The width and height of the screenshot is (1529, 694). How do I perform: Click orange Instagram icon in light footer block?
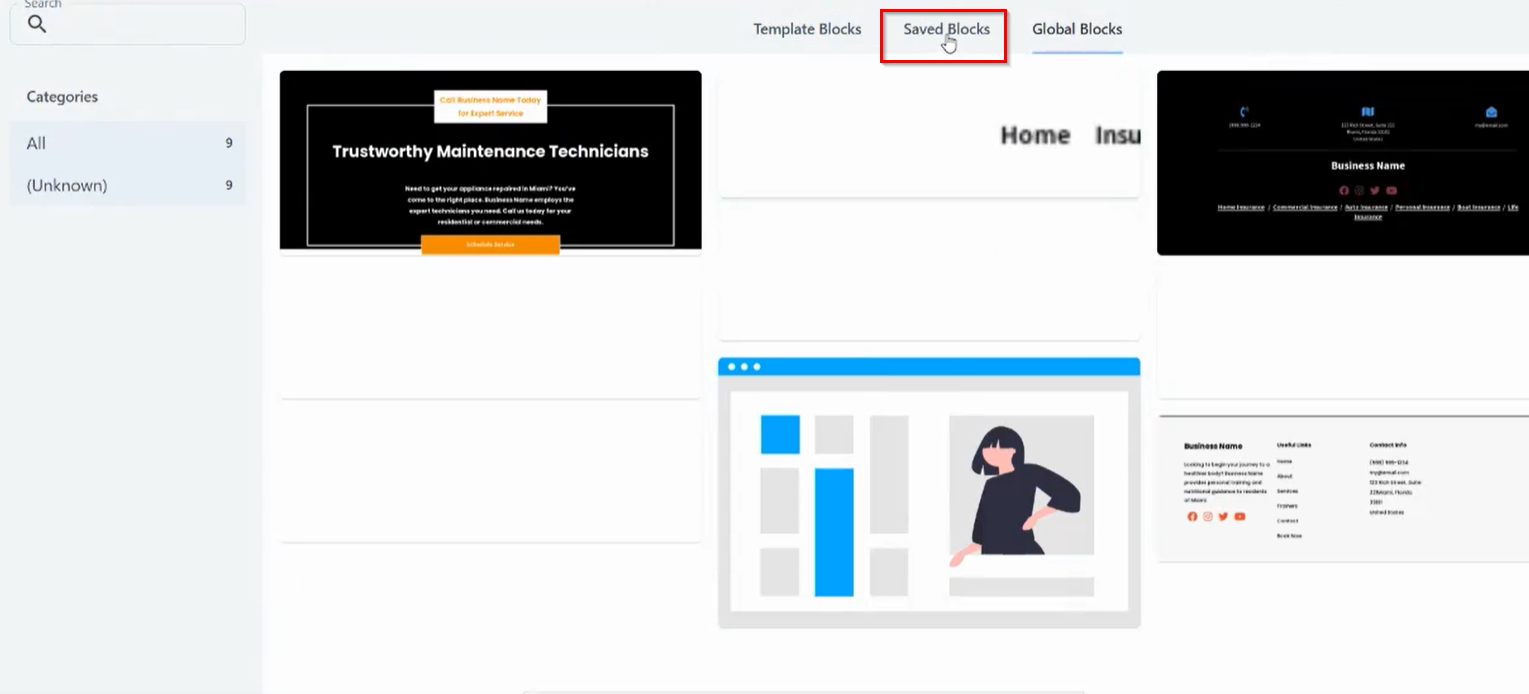(1207, 516)
